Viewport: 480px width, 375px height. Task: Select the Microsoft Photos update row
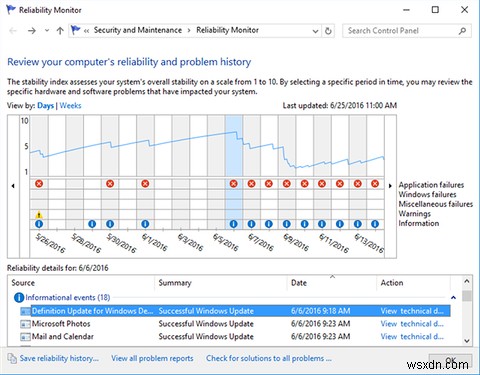235,324
